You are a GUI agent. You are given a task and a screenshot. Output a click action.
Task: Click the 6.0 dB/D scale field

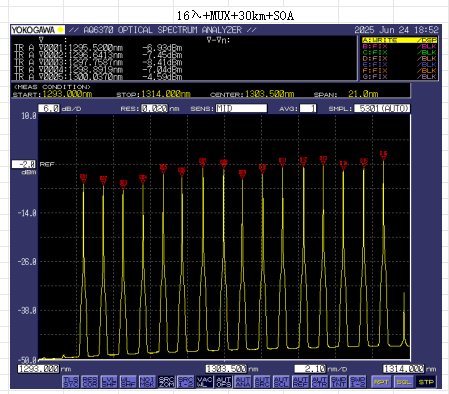coord(49,108)
